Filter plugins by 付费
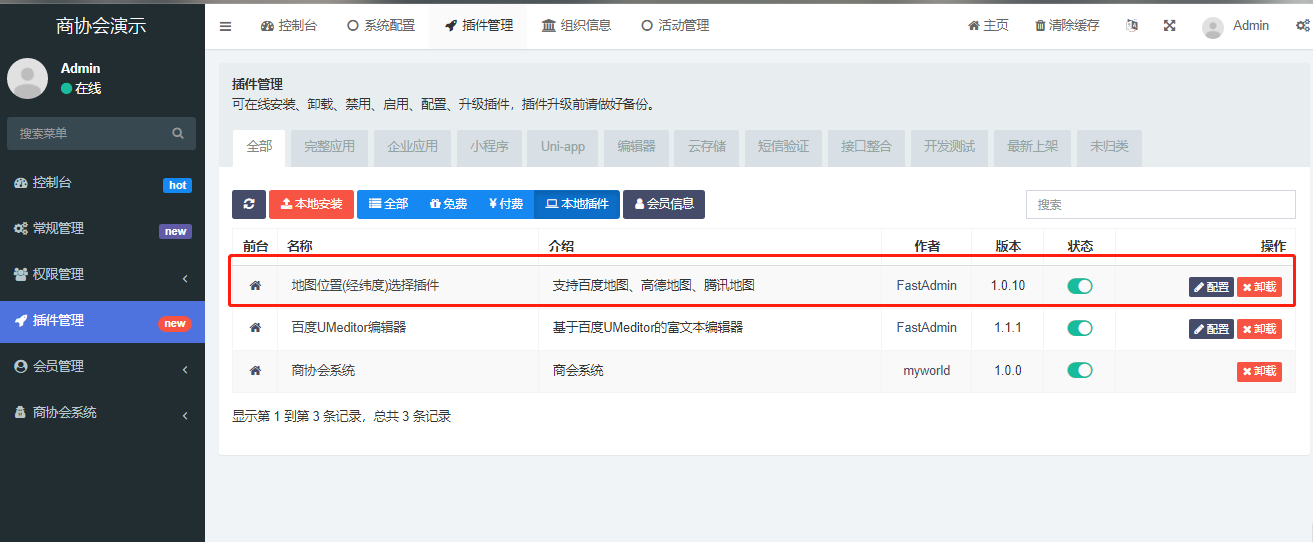The width and height of the screenshot is (1313, 542). click(506, 204)
